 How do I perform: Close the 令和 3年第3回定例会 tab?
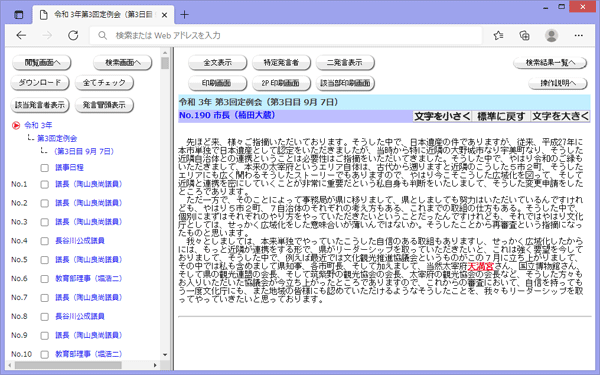pos(164,15)
